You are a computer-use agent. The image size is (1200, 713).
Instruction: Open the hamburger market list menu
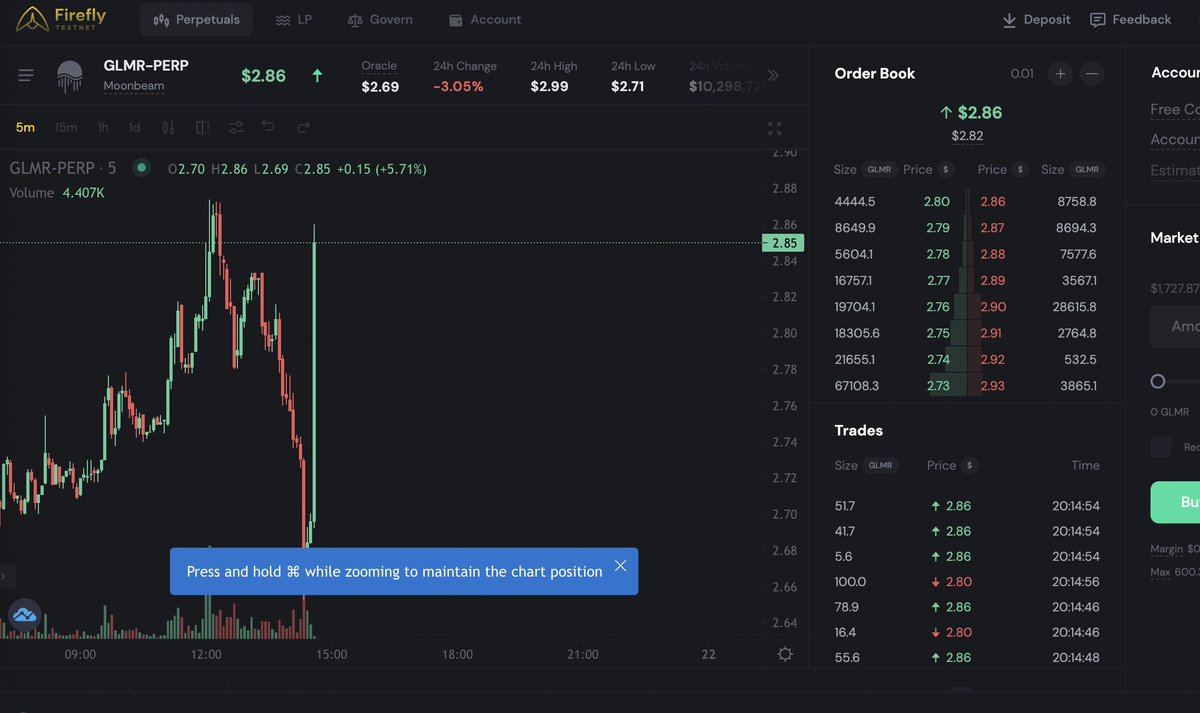click(x=26, y=75)
